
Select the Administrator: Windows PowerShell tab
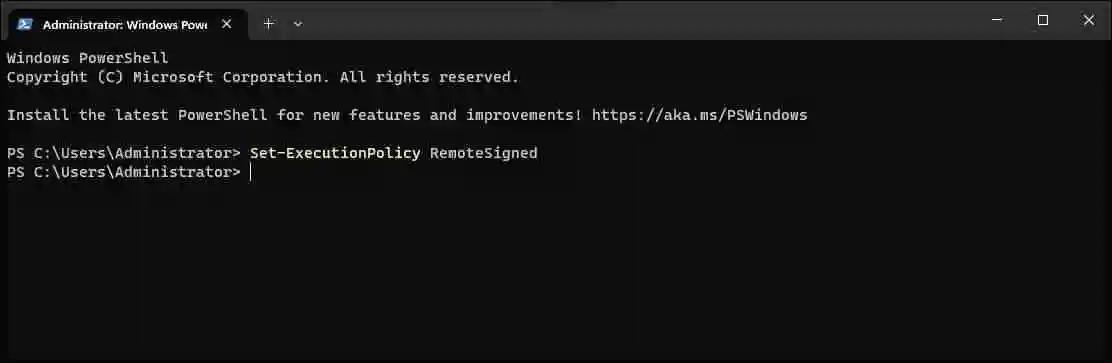tap(126, 24)
